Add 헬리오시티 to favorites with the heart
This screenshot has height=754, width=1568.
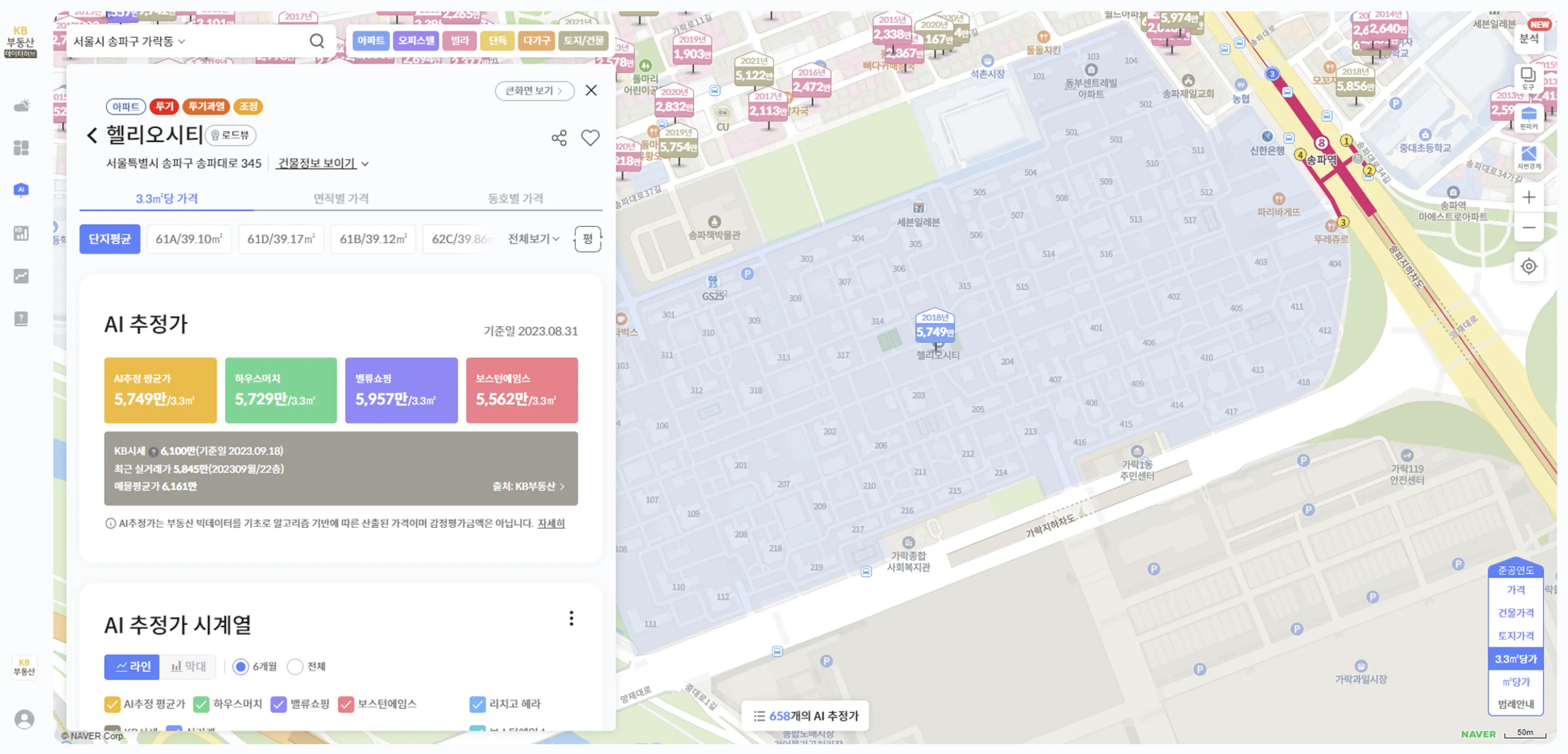[590, 138]
